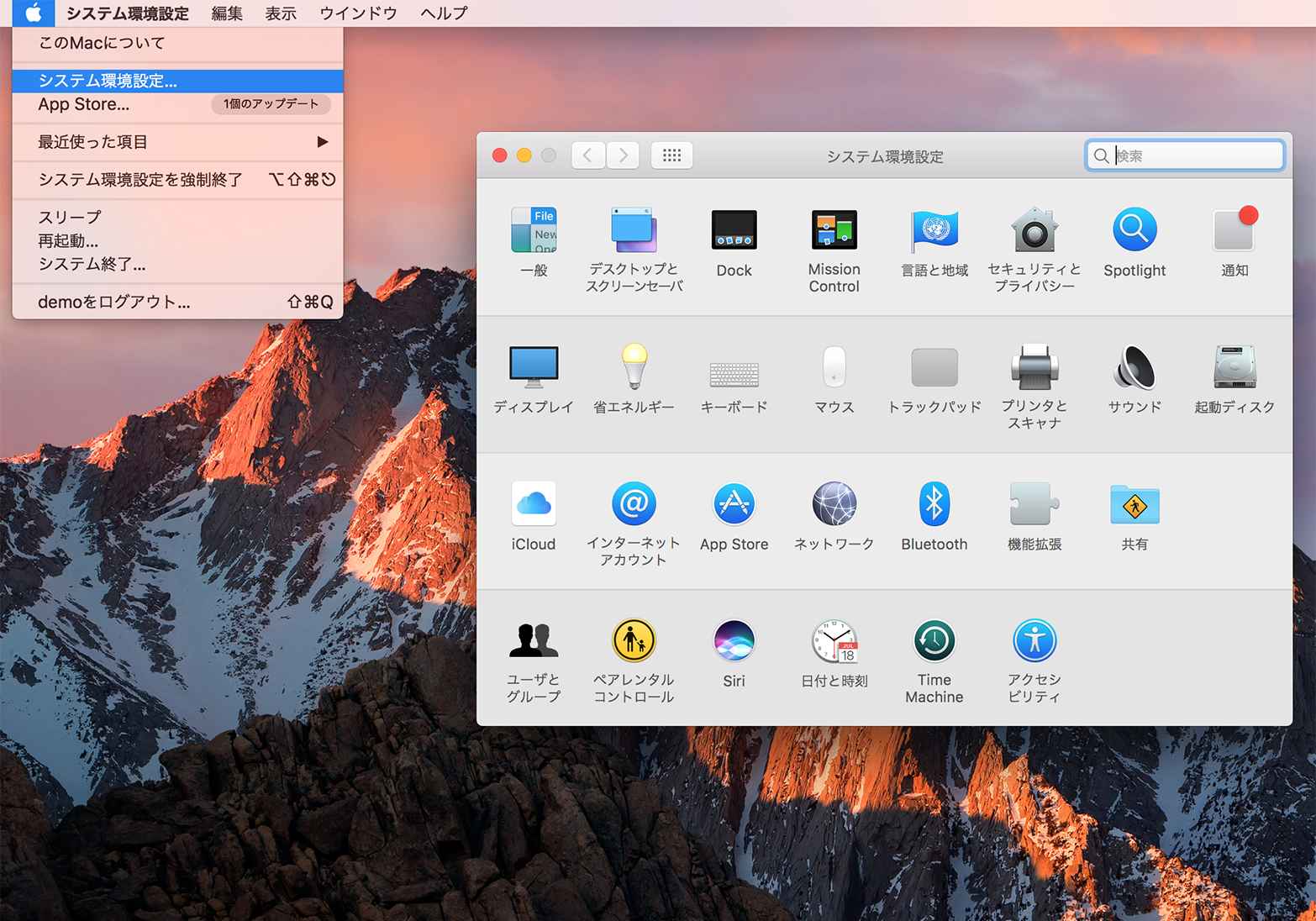Open 通知 (Notifications) preferences

[x=1234, y=229]
